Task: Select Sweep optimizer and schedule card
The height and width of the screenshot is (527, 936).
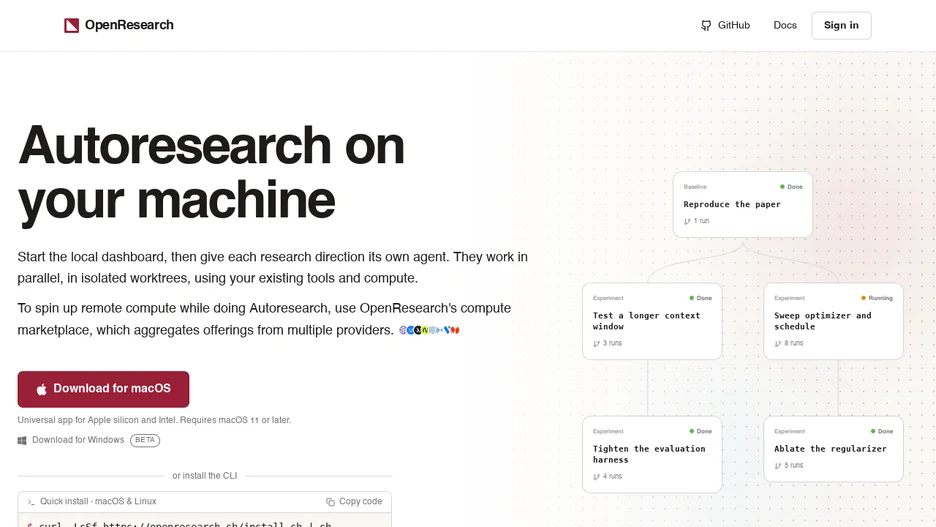Action: point(833,321)
